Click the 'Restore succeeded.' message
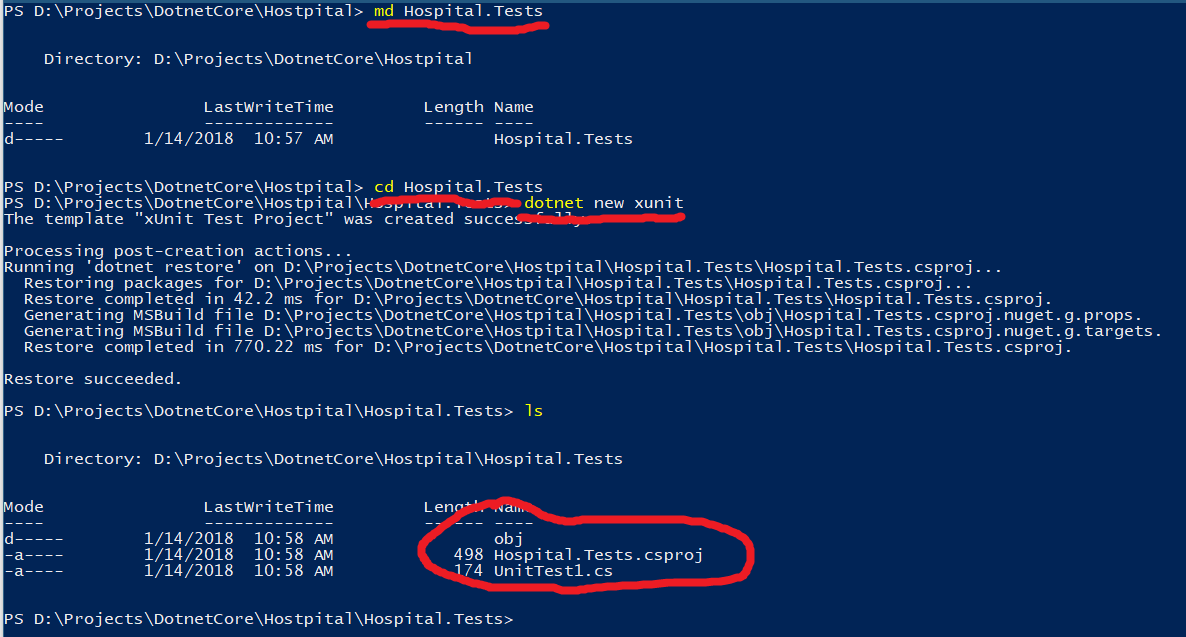Image resolution: width=1186 pixels, height=637 pixels. (93, 379)
